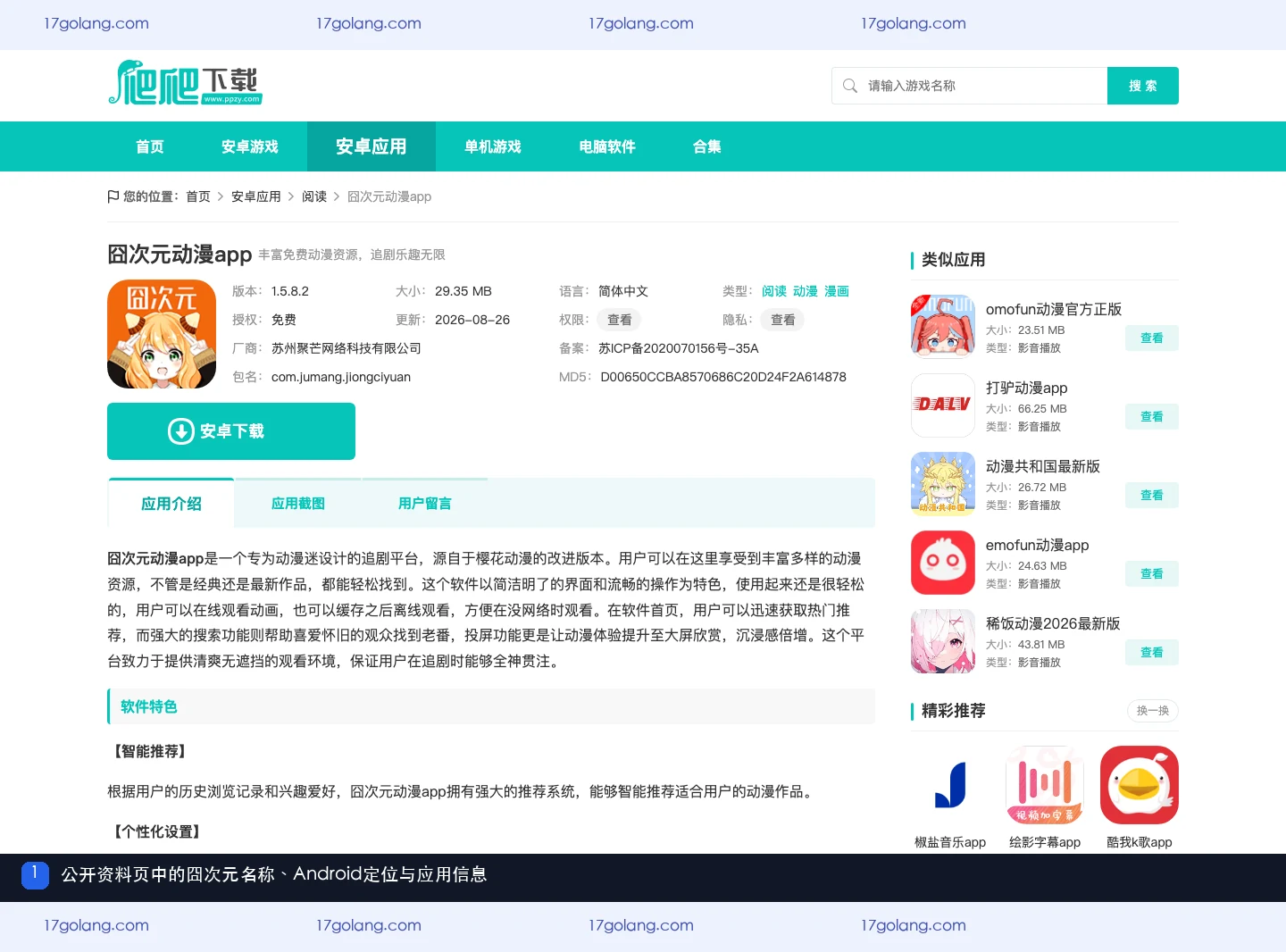Click the 苏ICP备2020070156号-35A record text
1286x952 pixels.
(x=679, y=348)
